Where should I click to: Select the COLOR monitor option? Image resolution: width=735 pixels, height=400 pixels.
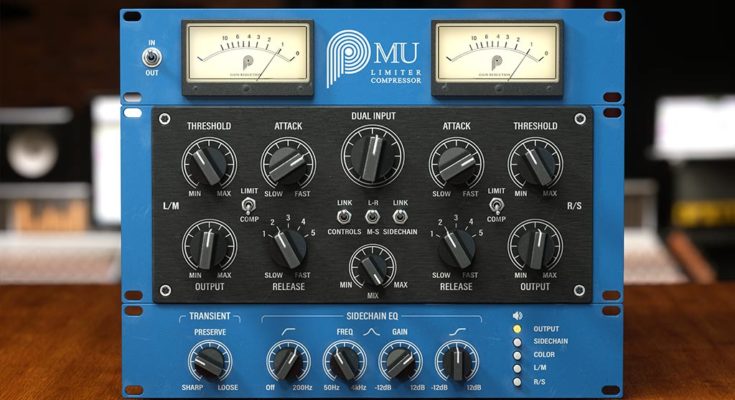tap(516, 355)
